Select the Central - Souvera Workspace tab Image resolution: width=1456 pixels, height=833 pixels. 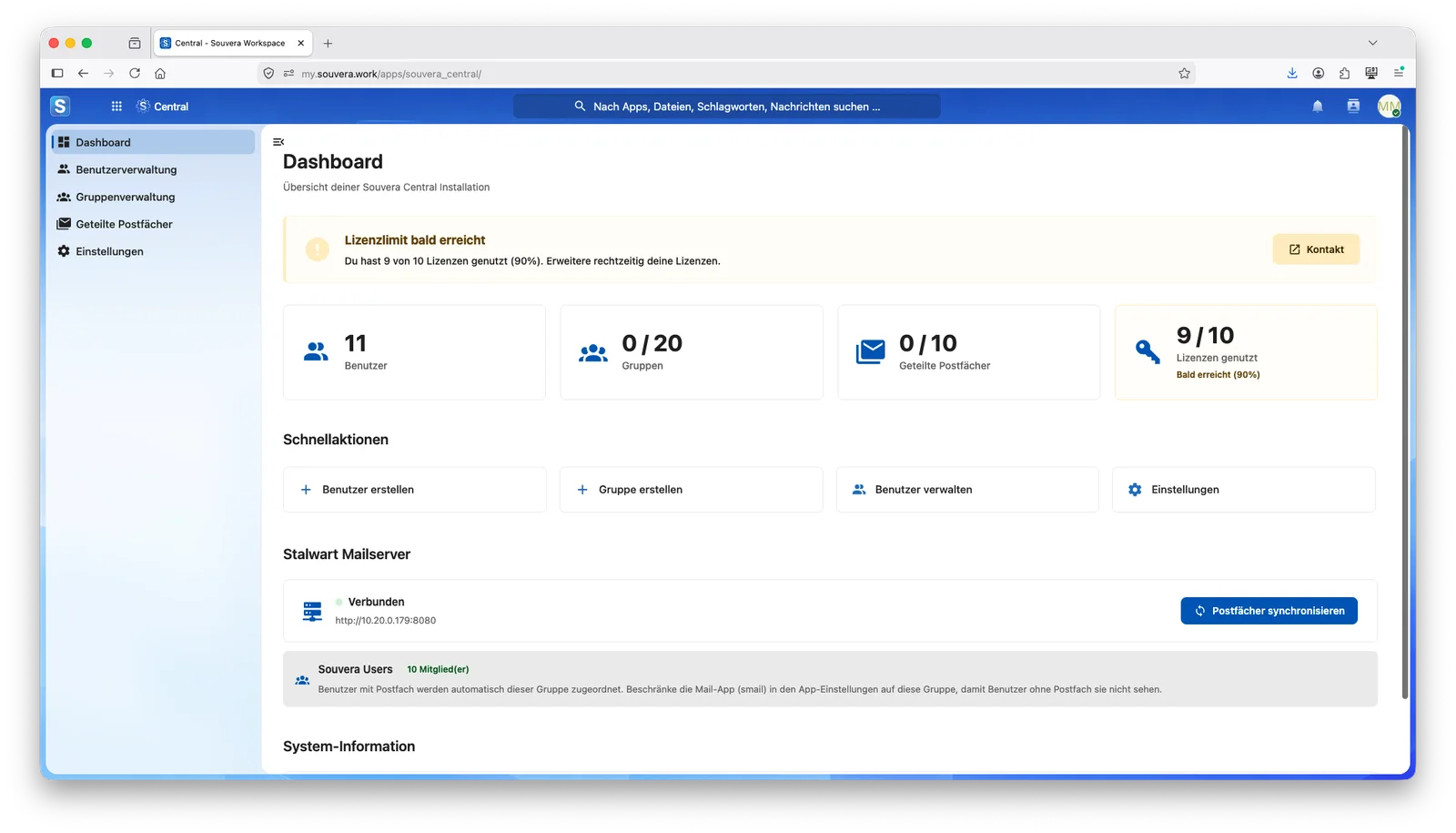pos(233,43)
